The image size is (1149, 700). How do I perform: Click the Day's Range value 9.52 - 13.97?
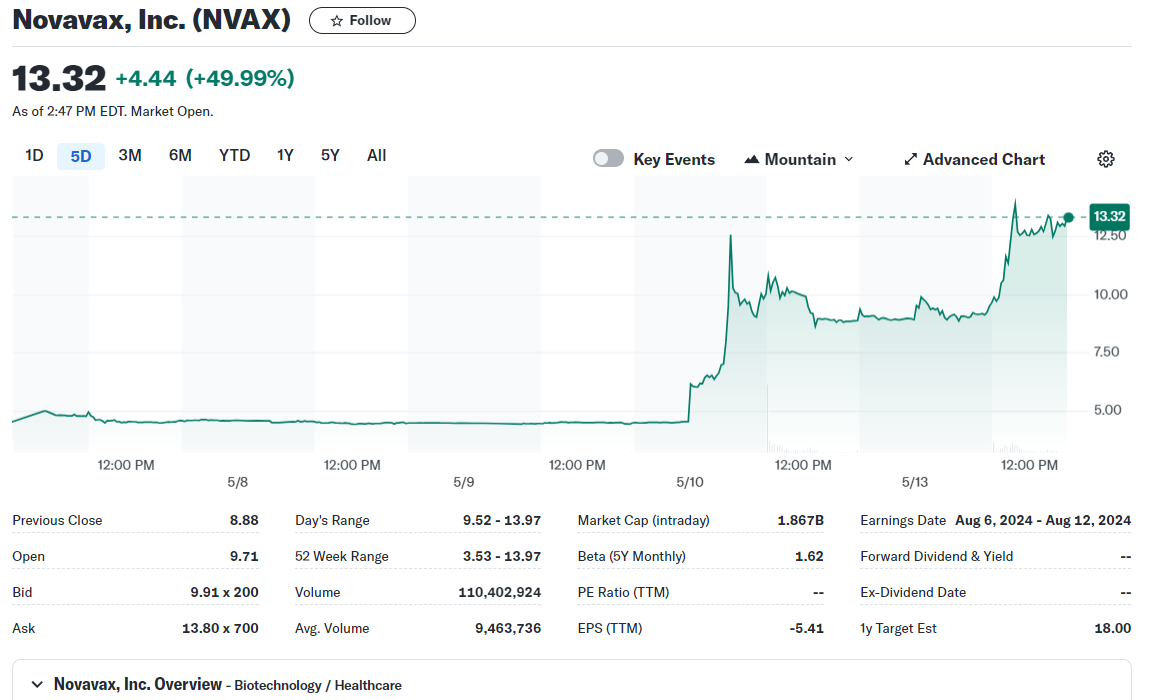502,520
